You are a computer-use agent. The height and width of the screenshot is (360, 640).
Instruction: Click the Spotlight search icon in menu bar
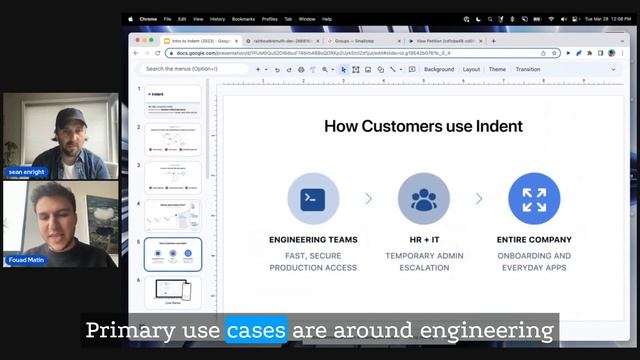489,19
